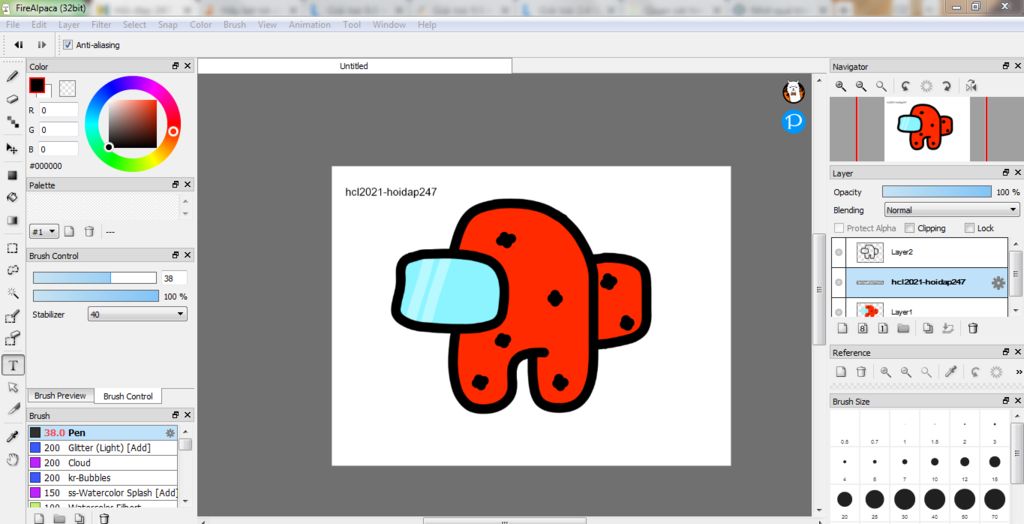Toggle Anti-aliasing checkbox
The width and height of the screenshot is (1024, 524).
pos(68,45)
